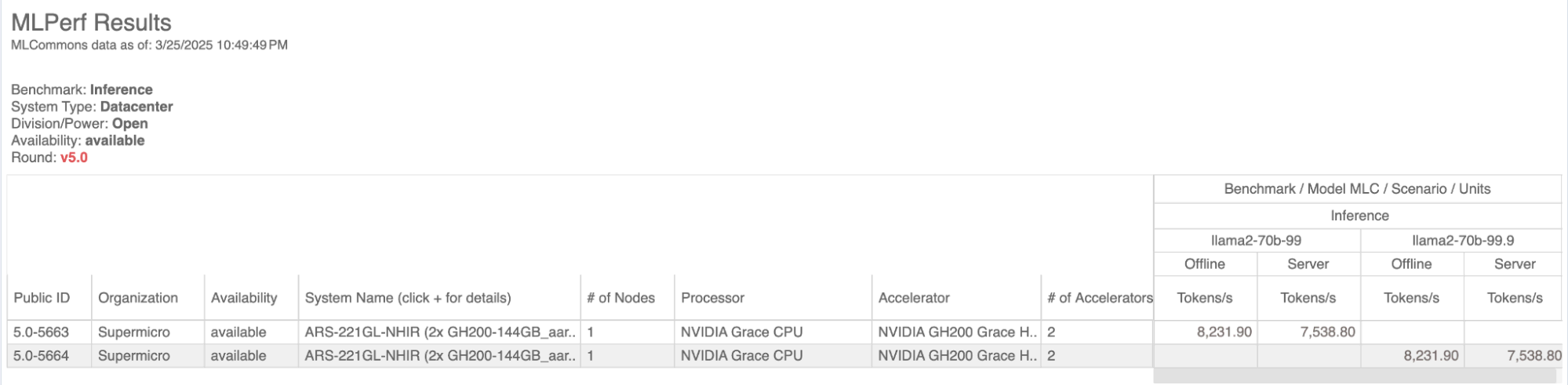Sort by Organization column header
Image resolution: width=1568 pixels, height=385 pixels.
[138, 298]
